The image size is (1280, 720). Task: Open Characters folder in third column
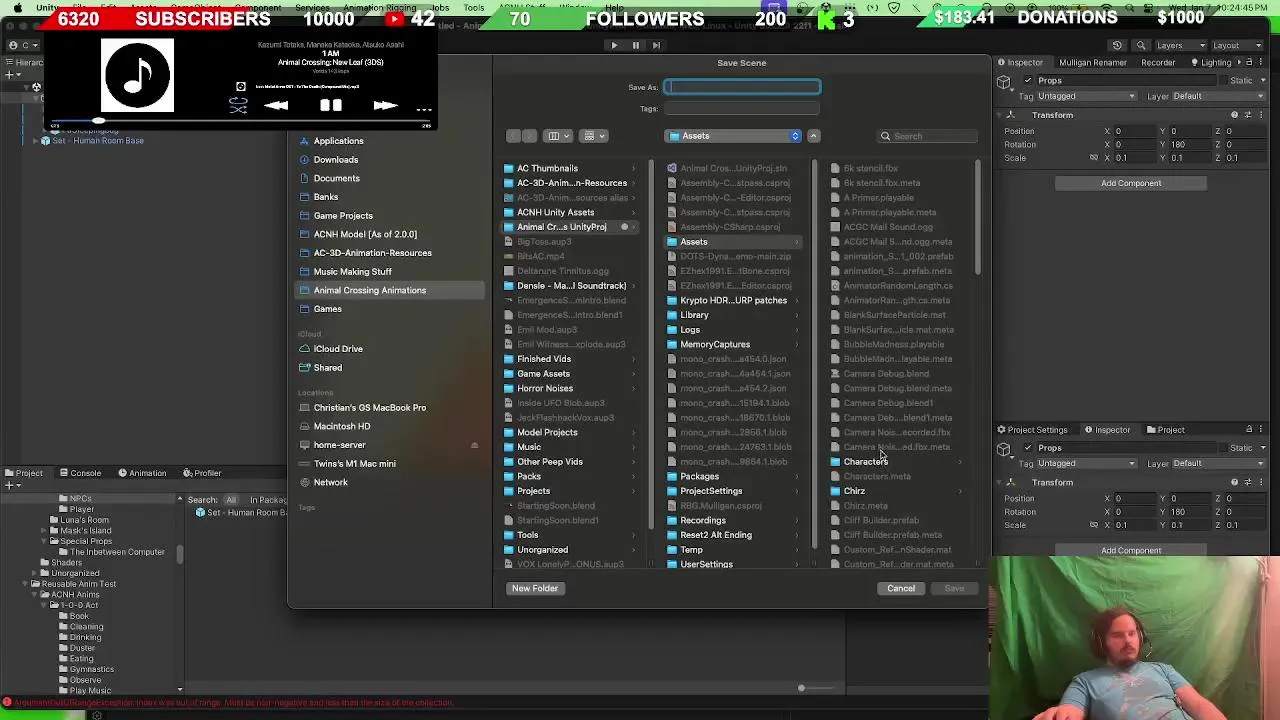coord(865,462)
